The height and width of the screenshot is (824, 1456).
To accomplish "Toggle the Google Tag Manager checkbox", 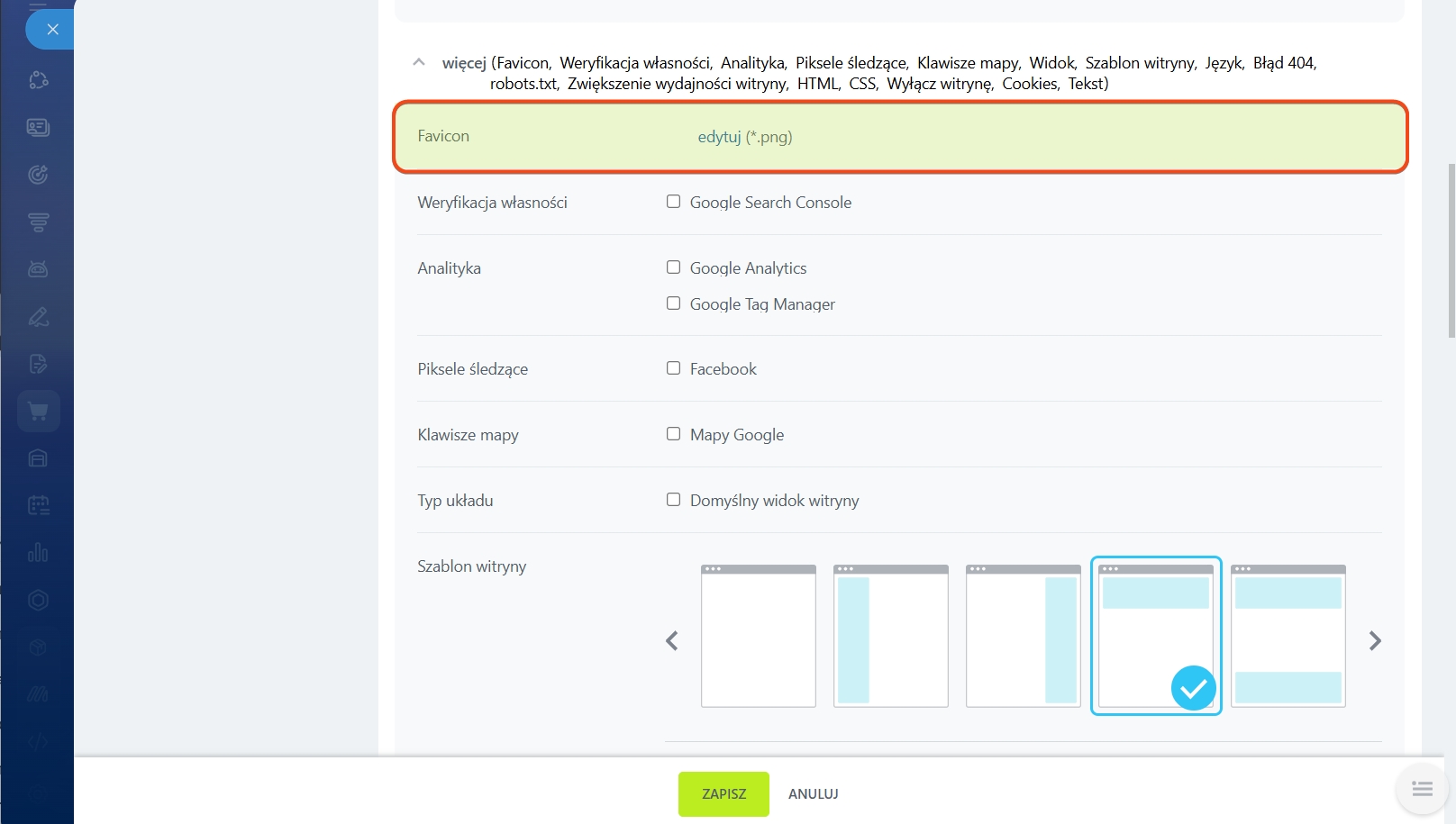I will 673,303.
